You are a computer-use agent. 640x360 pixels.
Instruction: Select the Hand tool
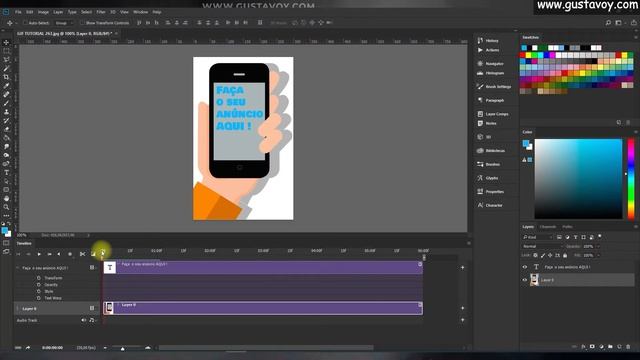click(6, 198)
